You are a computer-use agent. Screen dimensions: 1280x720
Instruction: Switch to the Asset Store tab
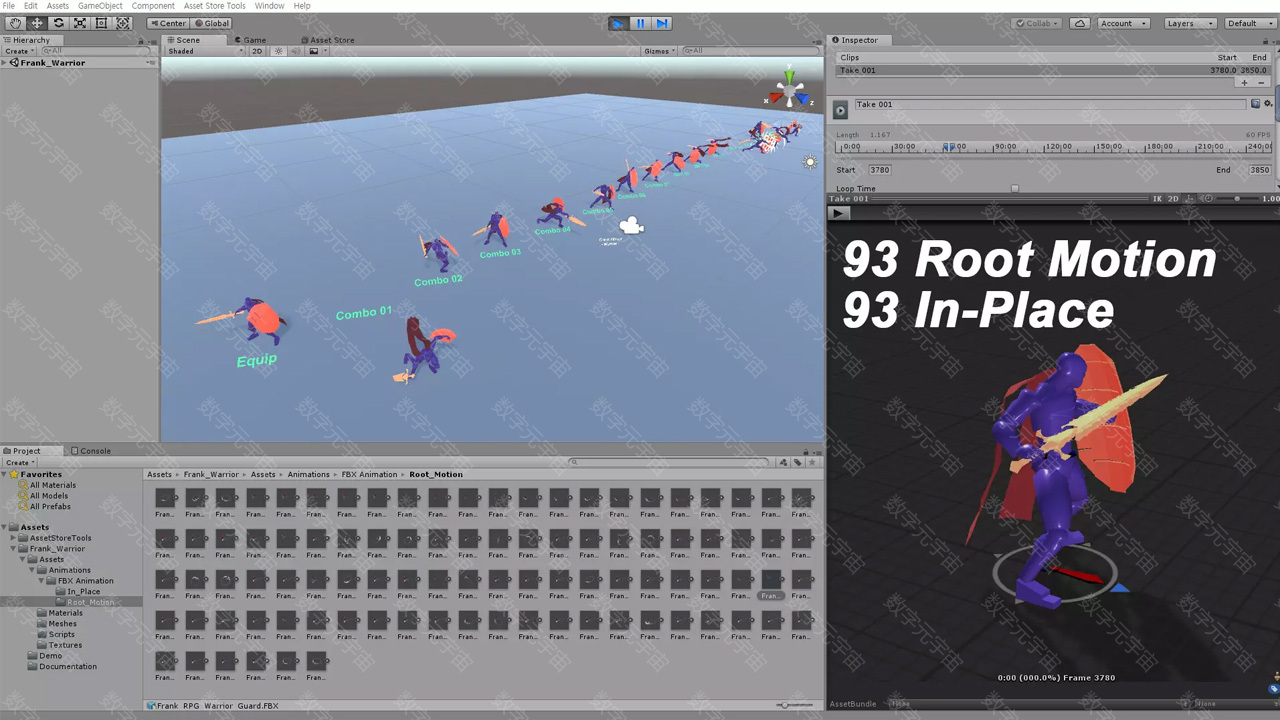(328, 40)
